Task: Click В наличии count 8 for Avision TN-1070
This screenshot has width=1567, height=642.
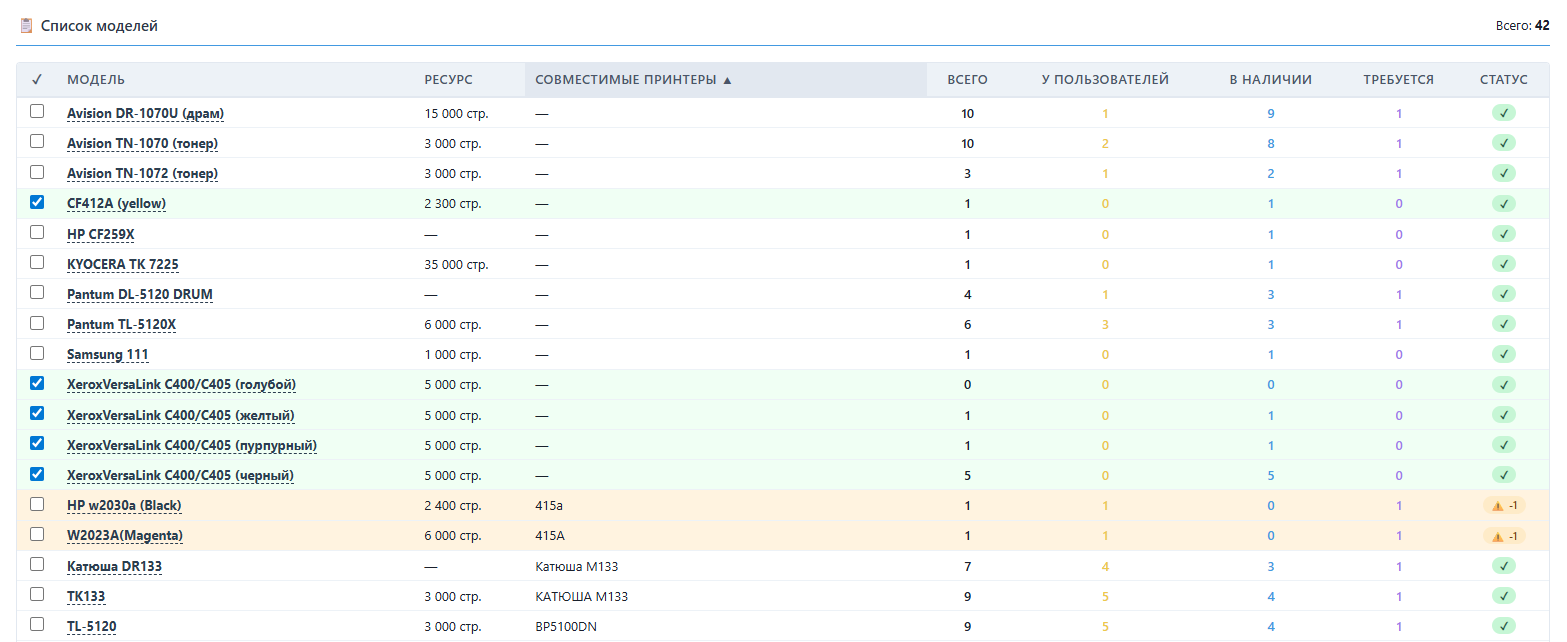Action: (x=1271, y=144)
